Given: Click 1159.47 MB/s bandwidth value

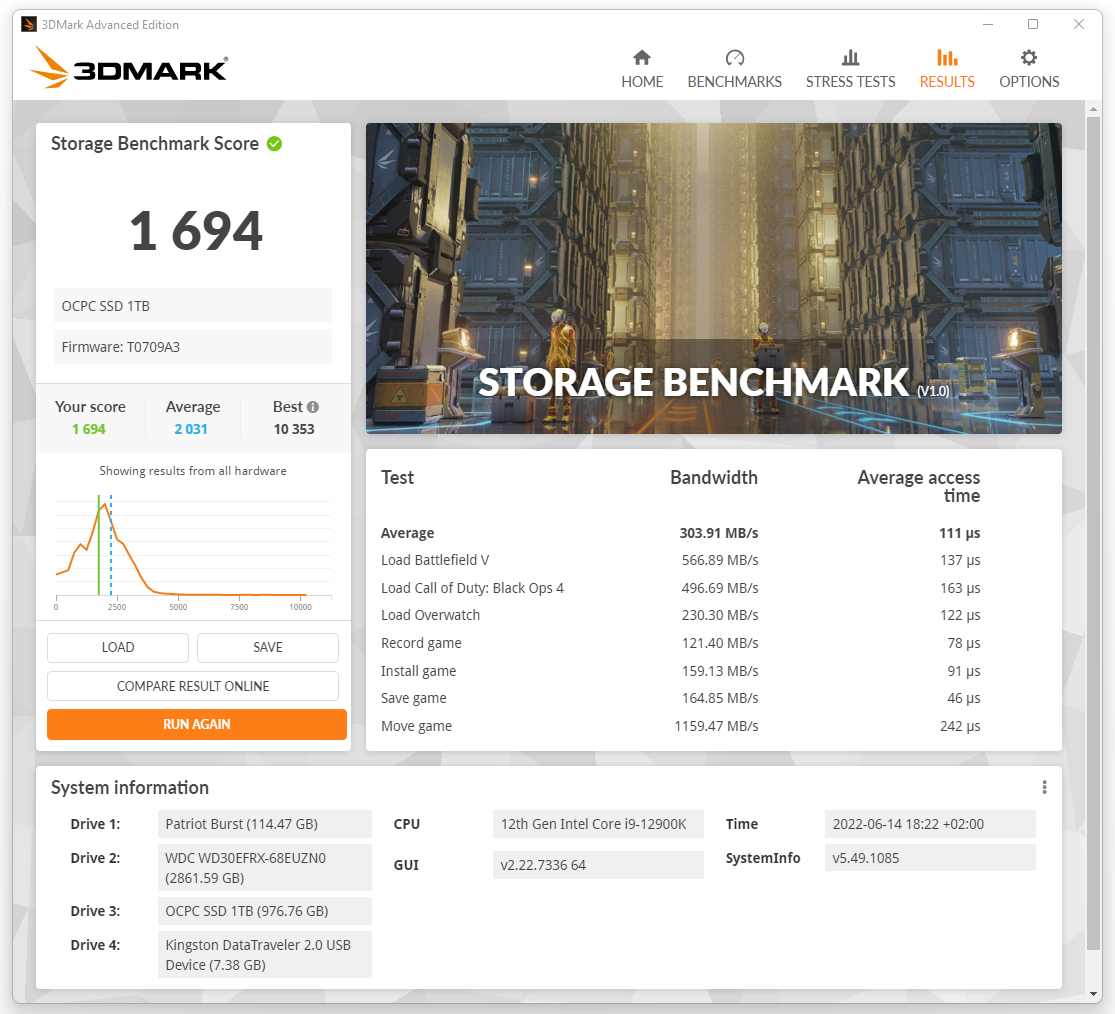Looking at the screenshot, I should point(716,726).
